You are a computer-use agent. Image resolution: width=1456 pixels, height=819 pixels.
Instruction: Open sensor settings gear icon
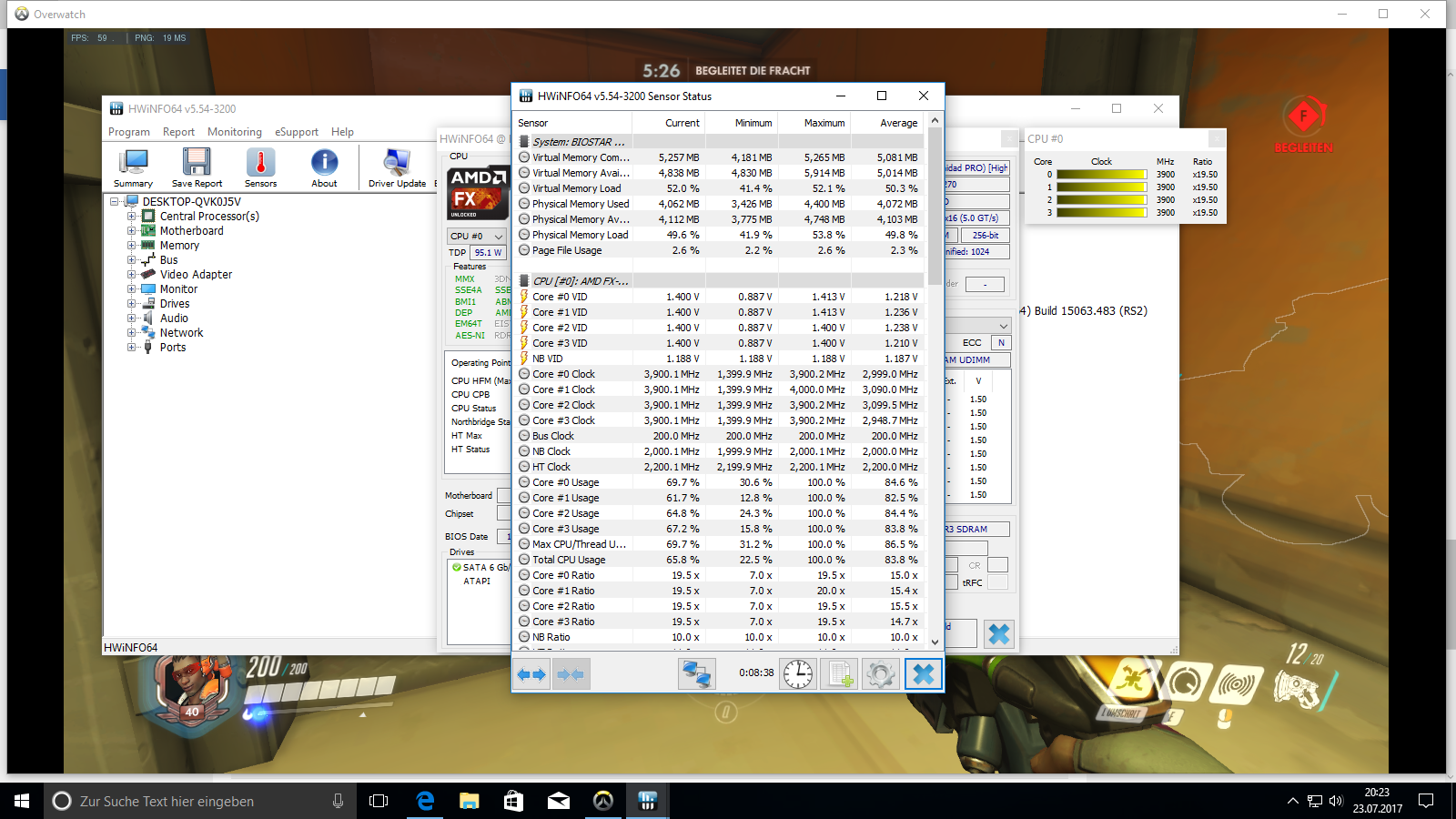(x=880, y=674)
